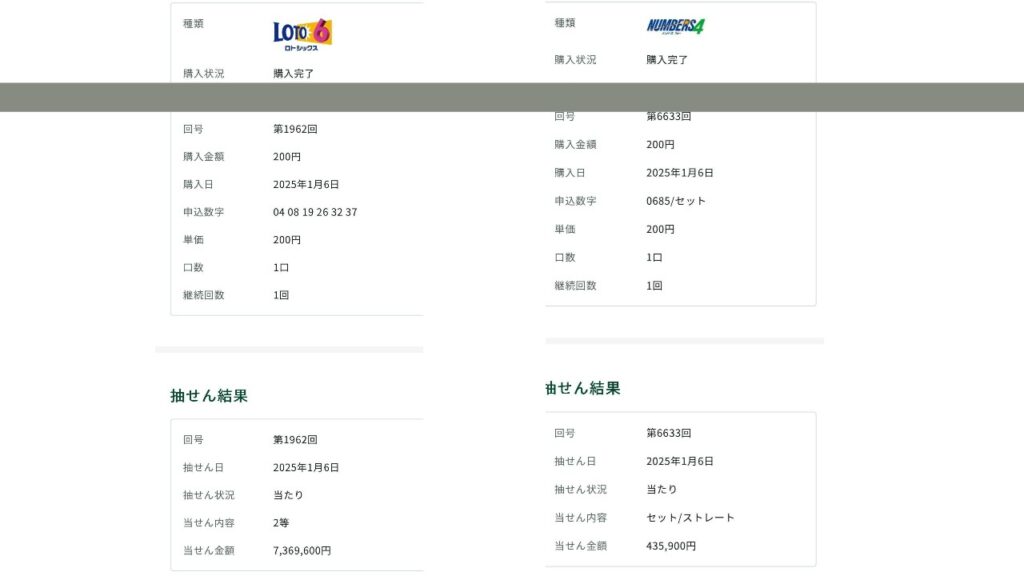Image resolution: width=1024 pixels, height=576 pixels.
Task: Click 第6633回 in the Numbers4 draw results
Action: point(668,434)
